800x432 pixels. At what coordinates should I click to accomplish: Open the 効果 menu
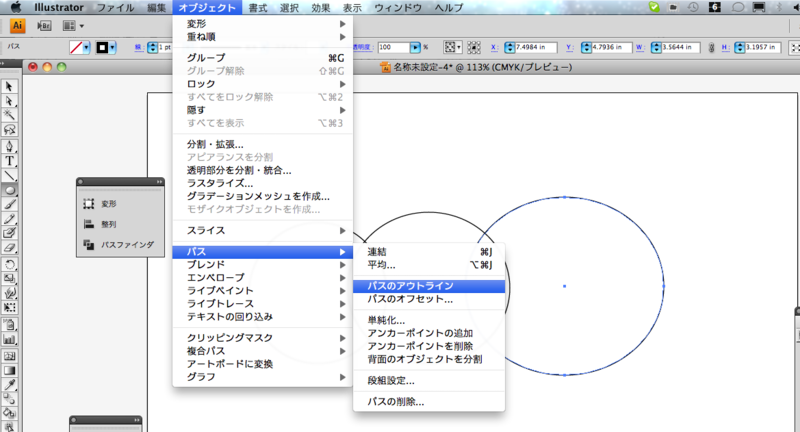(321, 8)
